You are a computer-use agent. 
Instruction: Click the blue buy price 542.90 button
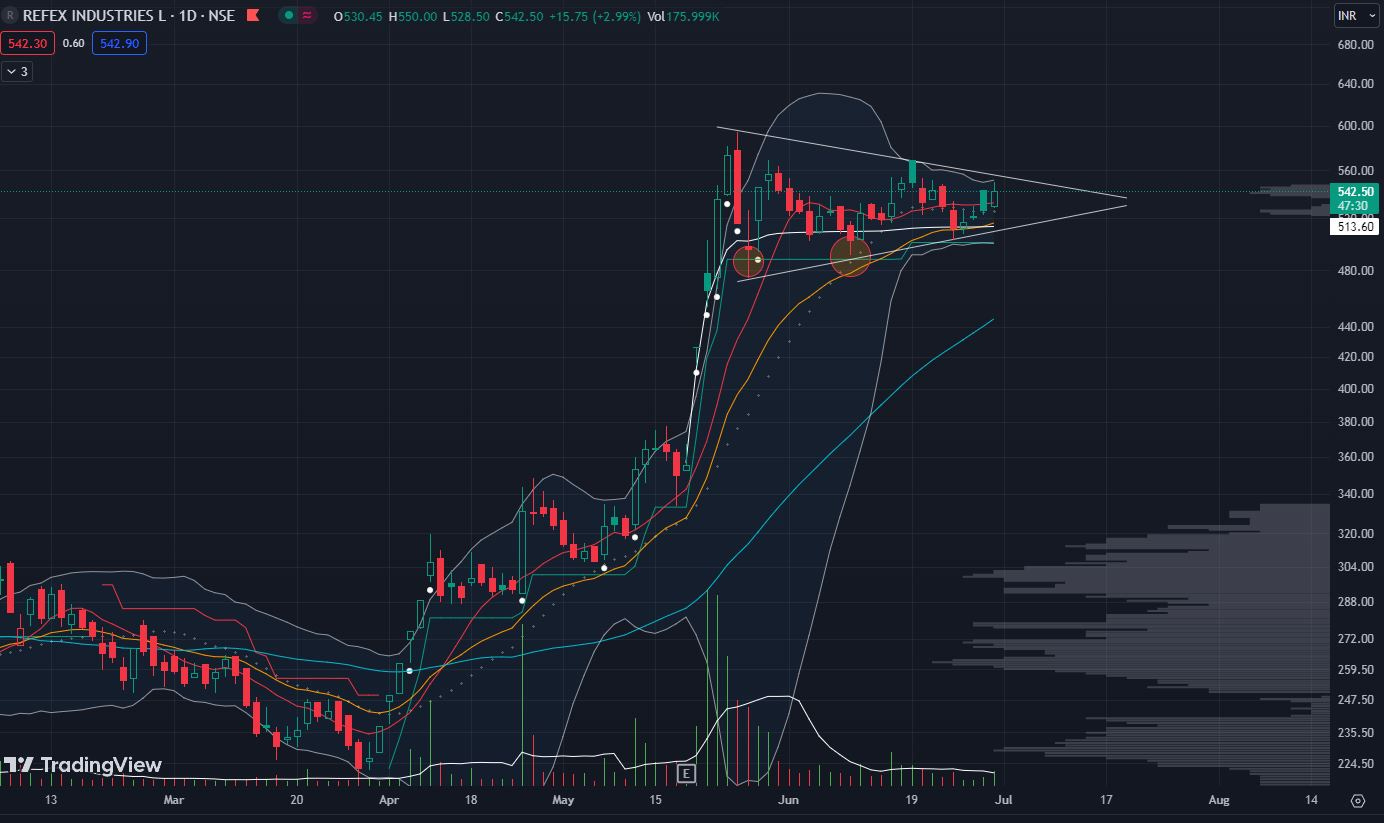(x=119, y=43)
